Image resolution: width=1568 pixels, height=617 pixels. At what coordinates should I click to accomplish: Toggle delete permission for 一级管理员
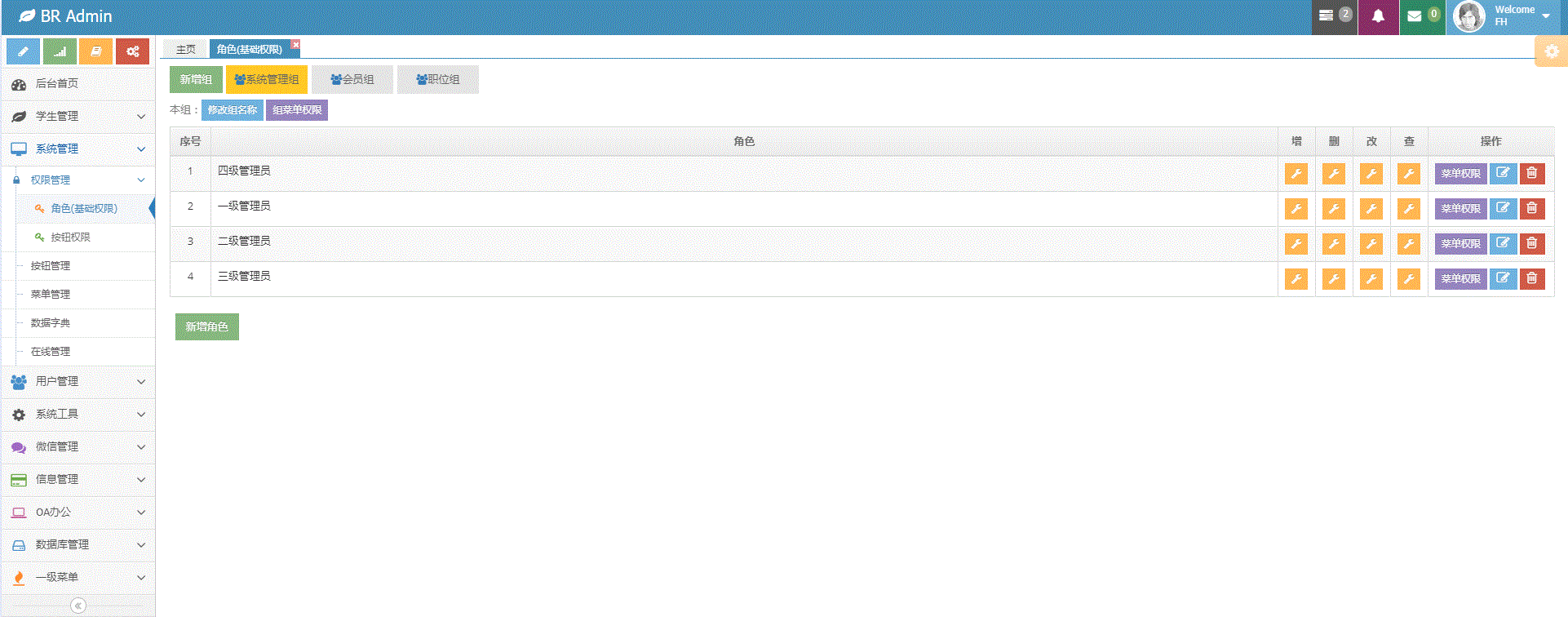(1334, 209)
